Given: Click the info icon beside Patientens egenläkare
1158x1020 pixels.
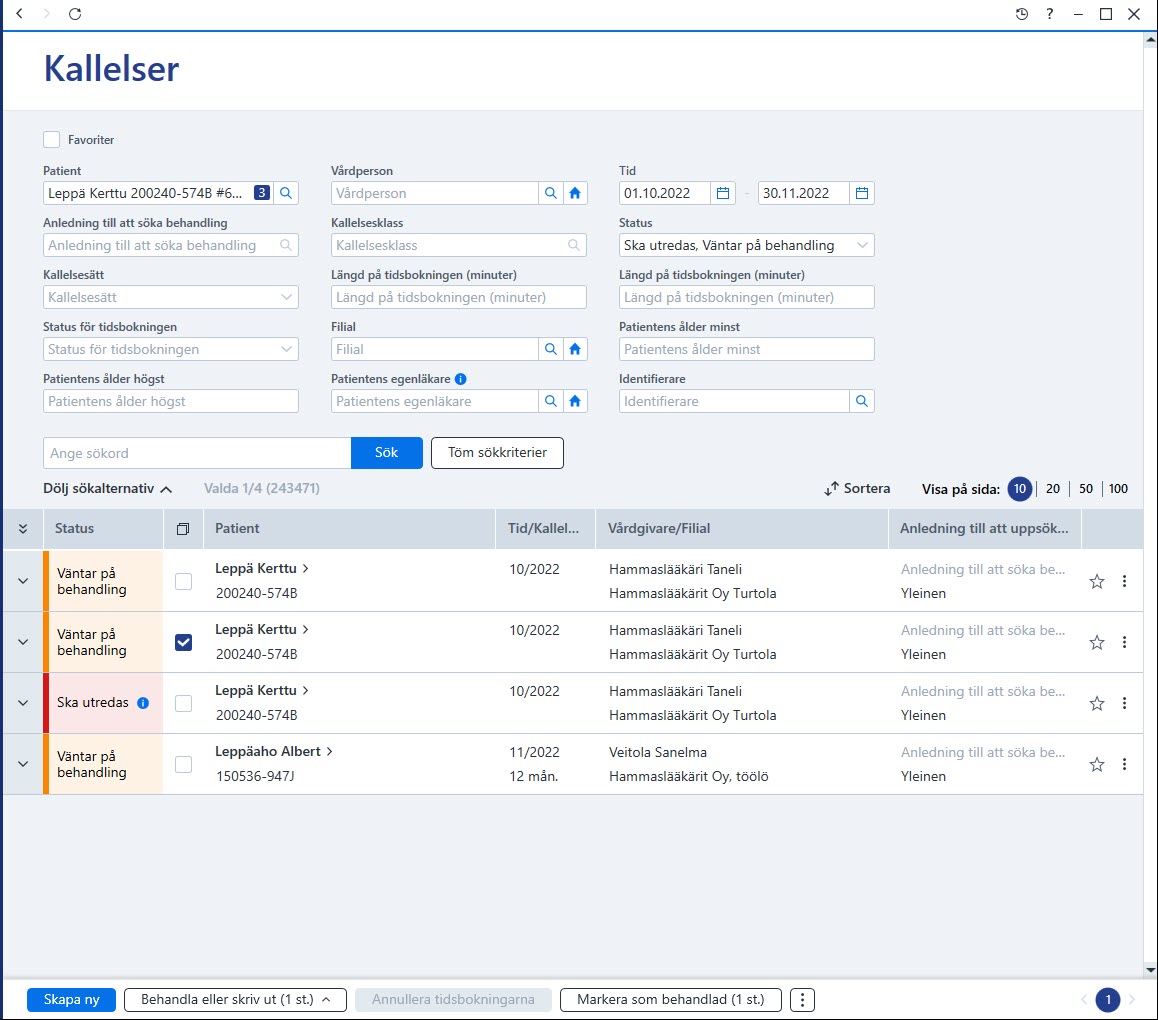Looking at the screenshot, I should pyautogui.click(x=461, y=379).
